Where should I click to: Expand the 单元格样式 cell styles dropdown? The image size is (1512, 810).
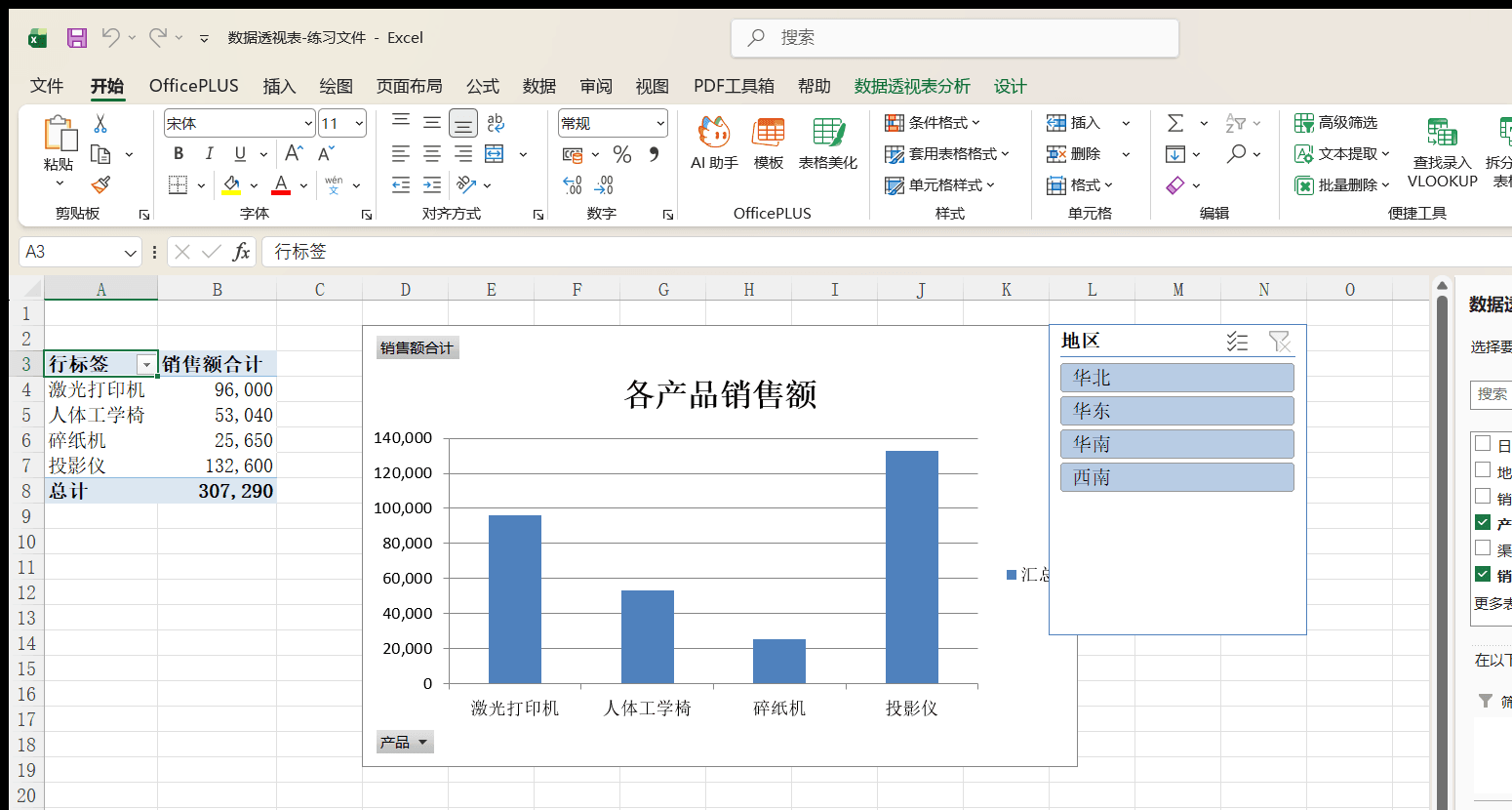[940, 185]
